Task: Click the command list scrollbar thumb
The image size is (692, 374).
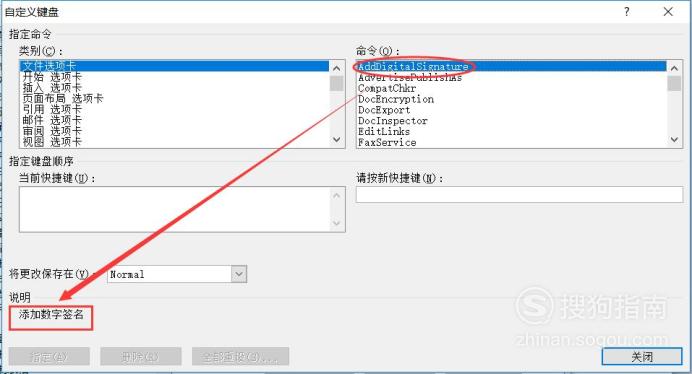Action: (x=674, y=83)
